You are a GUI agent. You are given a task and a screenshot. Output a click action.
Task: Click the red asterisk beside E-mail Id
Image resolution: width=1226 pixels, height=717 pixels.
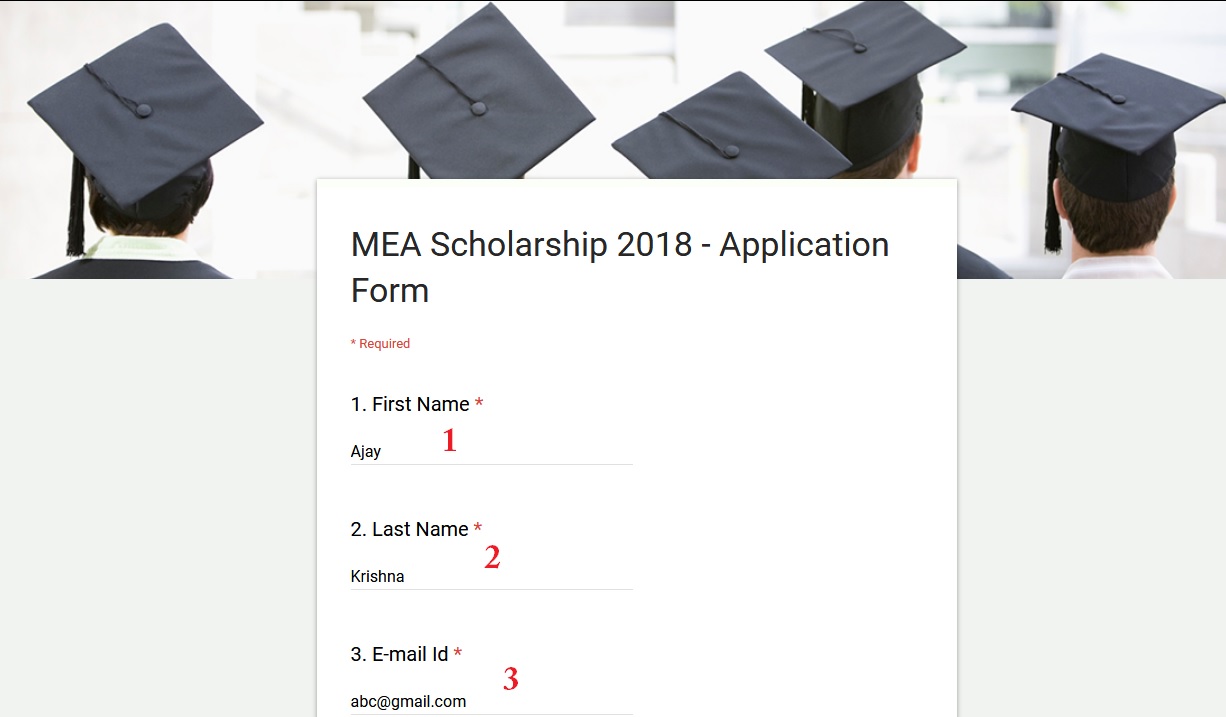[458, 654]
